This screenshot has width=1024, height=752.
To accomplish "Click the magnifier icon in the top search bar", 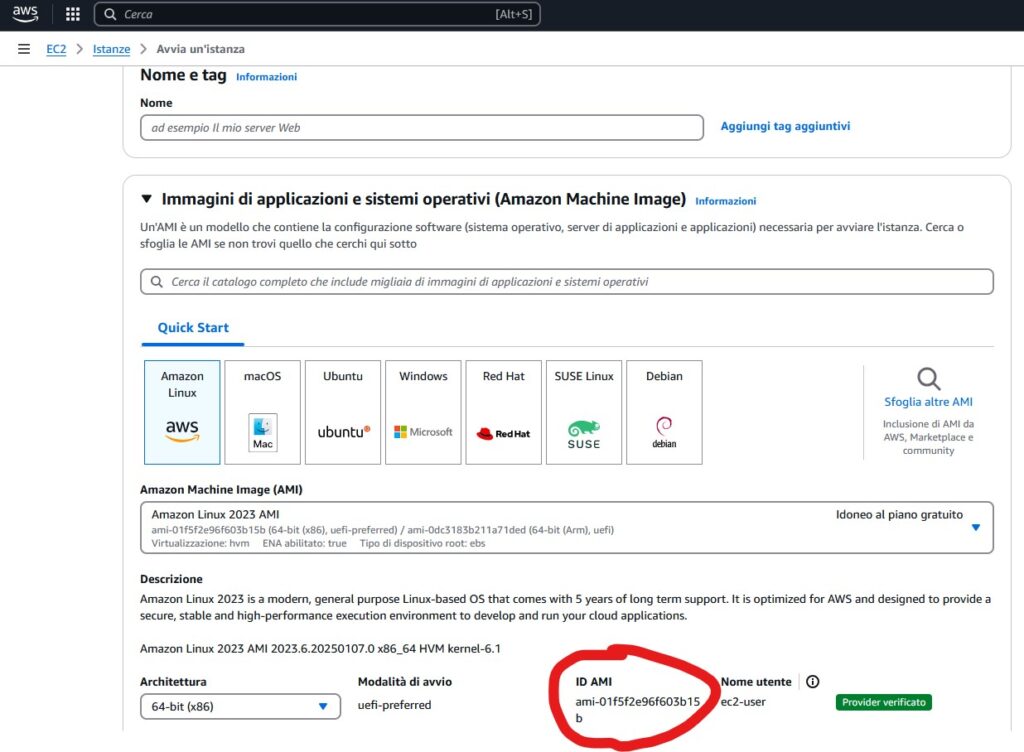I will (x=110, y=14).
